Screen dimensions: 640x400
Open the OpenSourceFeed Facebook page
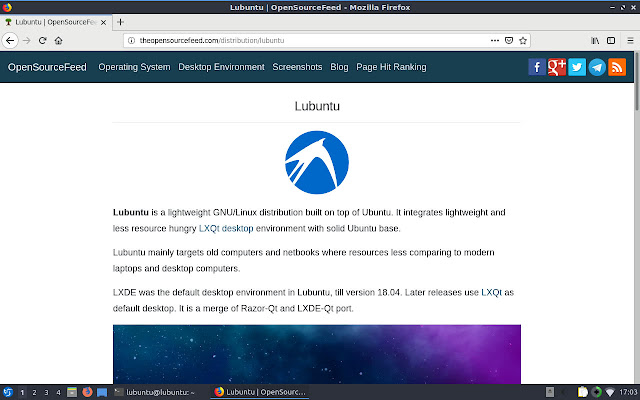(x=537, y=67)
